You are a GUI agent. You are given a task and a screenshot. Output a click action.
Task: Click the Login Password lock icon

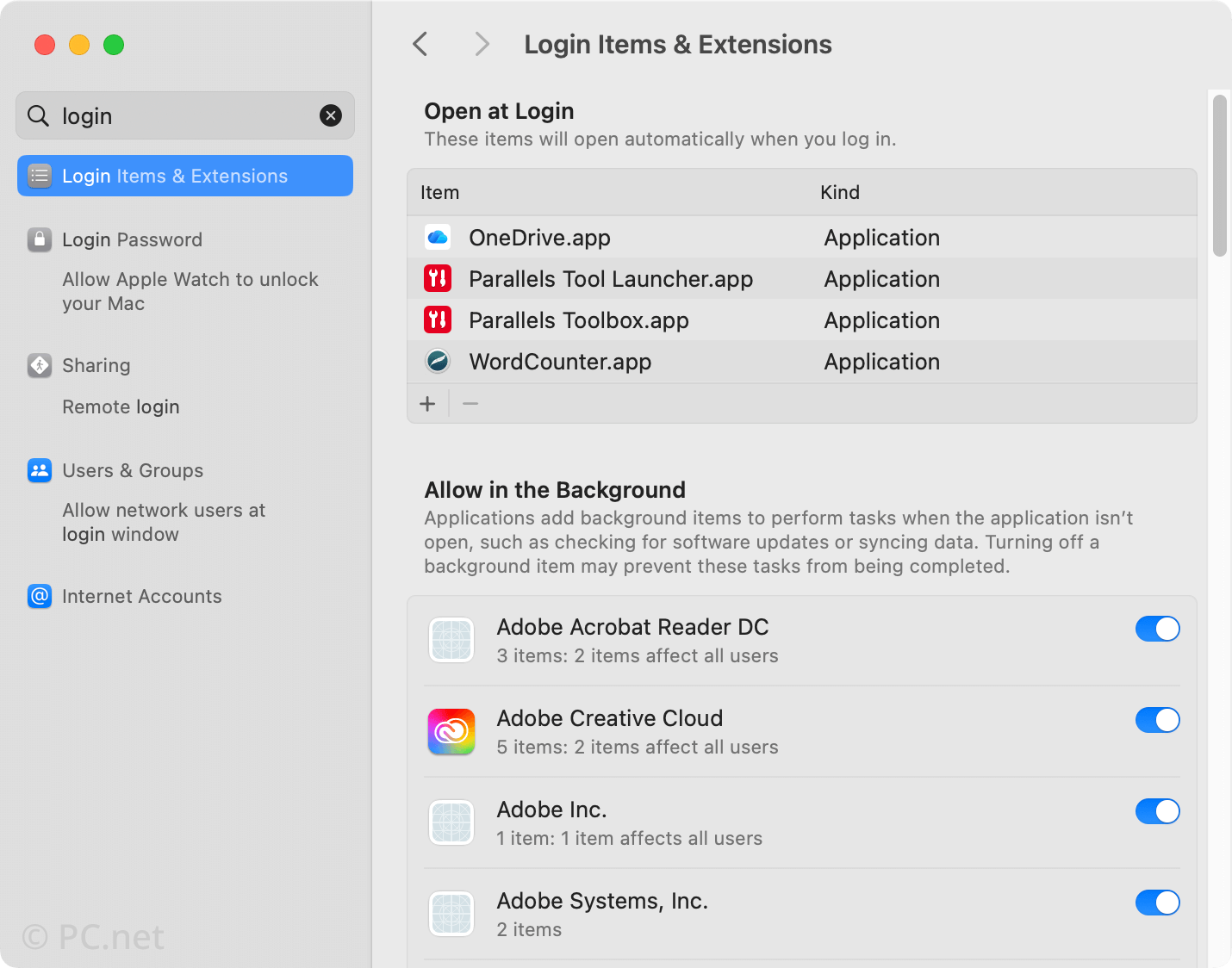point(40,239)
